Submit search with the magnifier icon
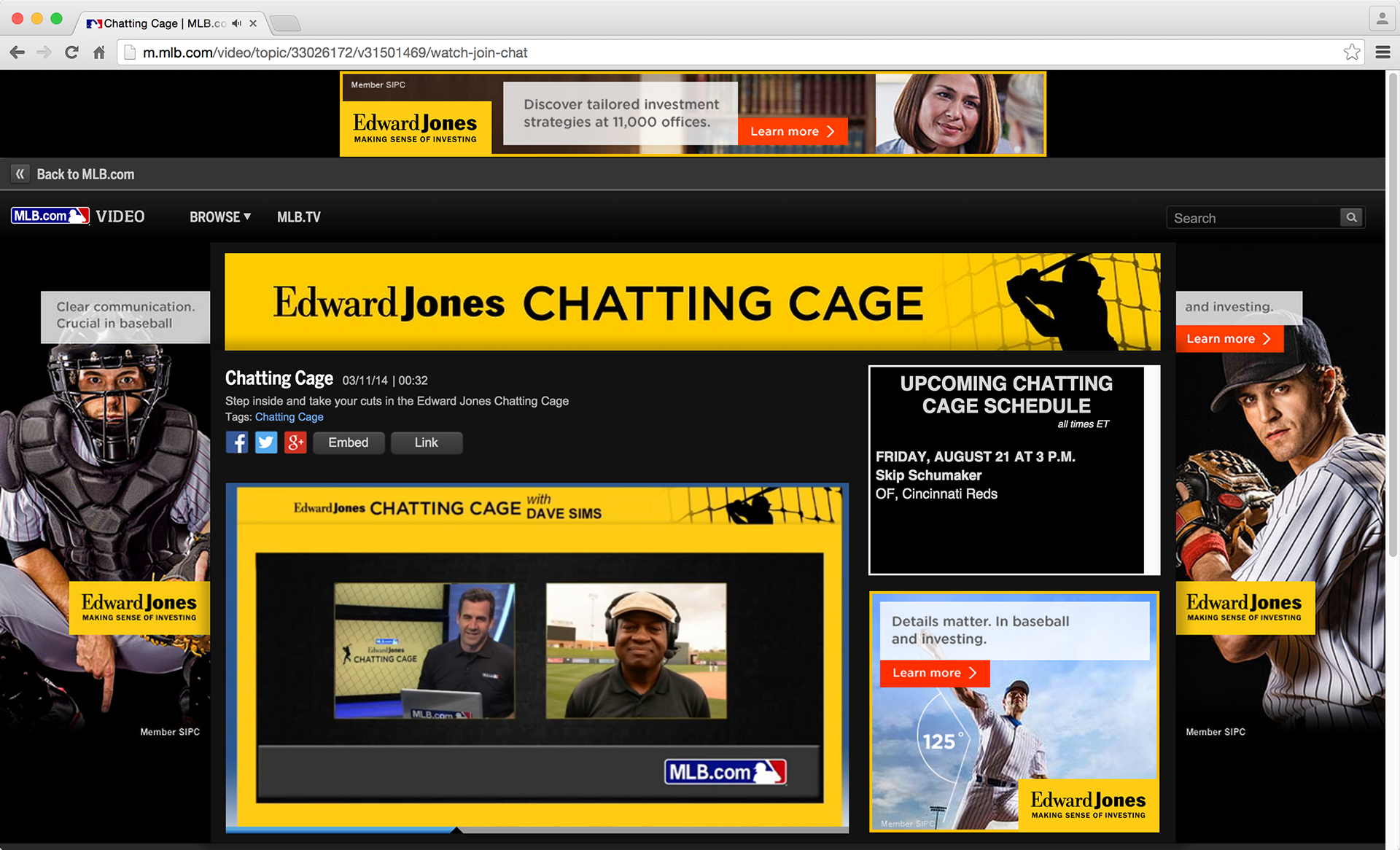1400x850 pixels. [1352, 217]
